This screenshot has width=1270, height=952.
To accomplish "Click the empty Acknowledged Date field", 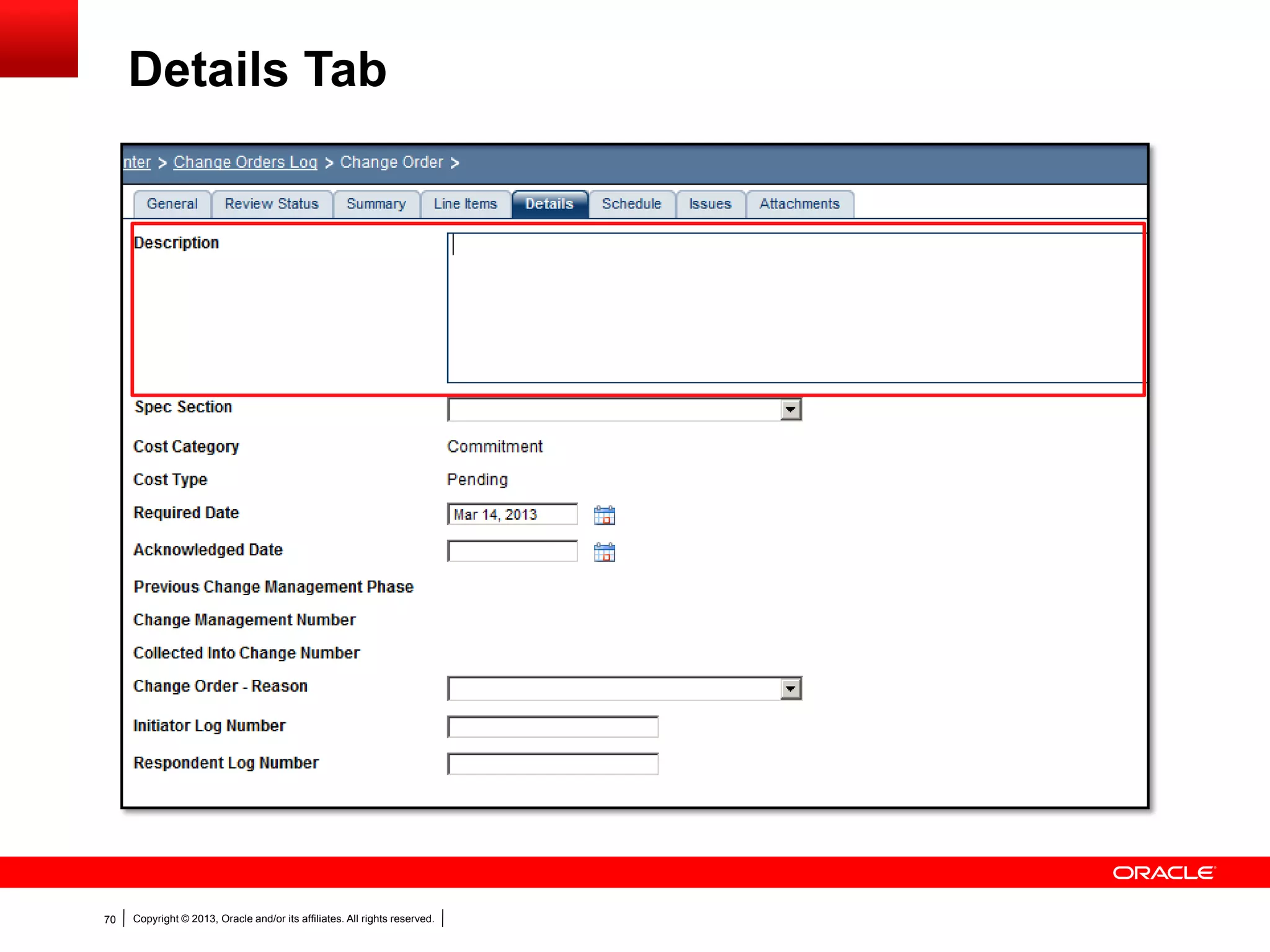I will [x=512, y=551].
